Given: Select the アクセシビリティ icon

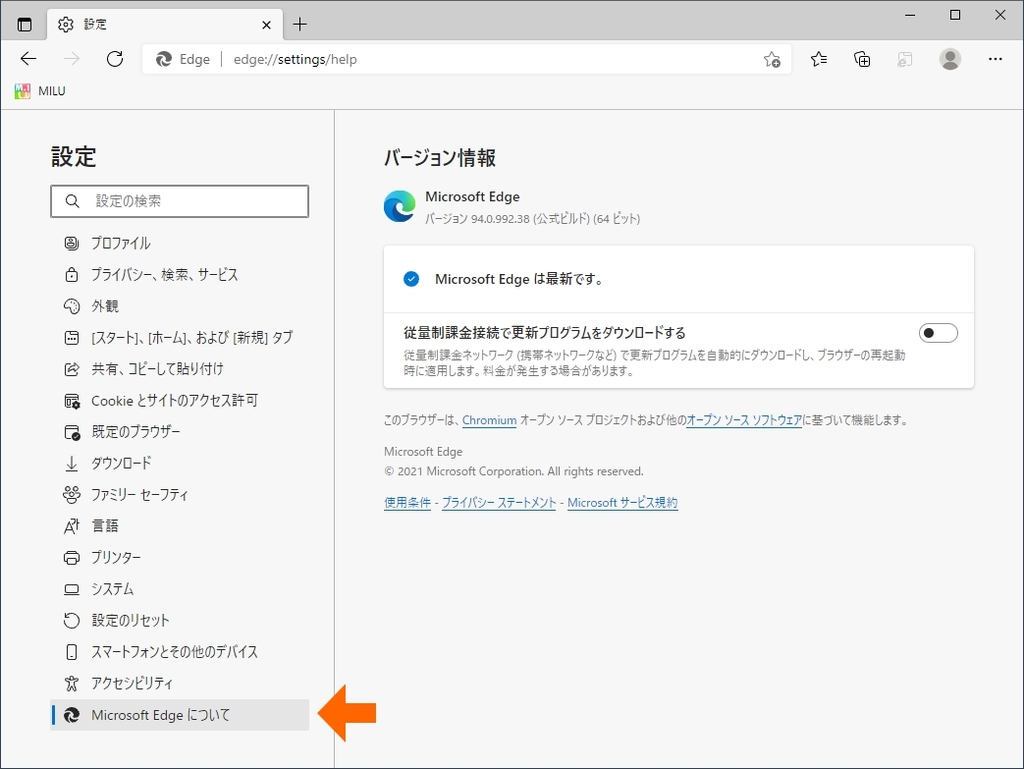Looking at the screenshot, I should point(72,683).
